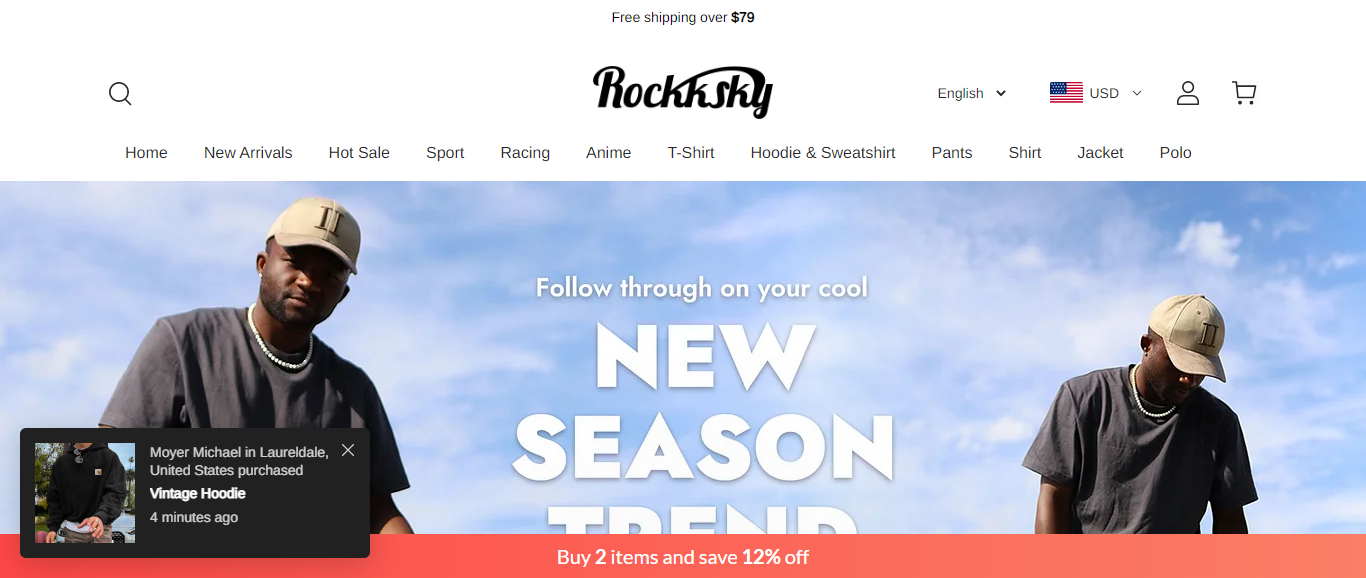The height and width of the screenshot is (578, 1366).
Task: Go to the Home menu item
Action: [x=146, y=153]
